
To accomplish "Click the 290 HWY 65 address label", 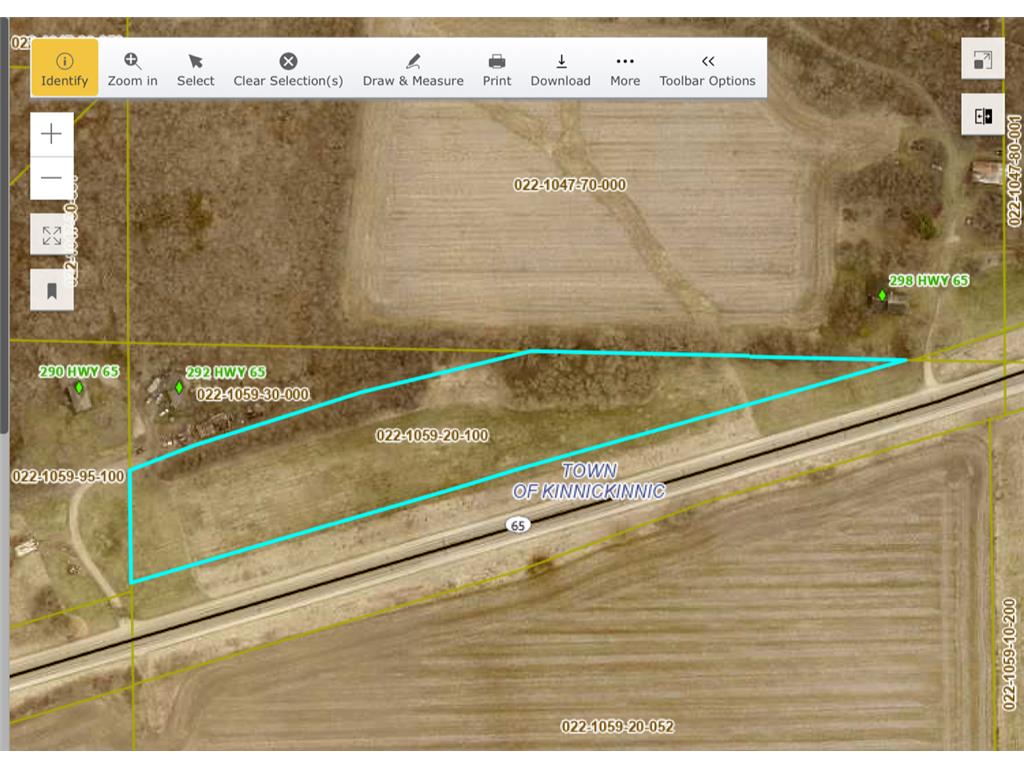I will tap(78, 371).
